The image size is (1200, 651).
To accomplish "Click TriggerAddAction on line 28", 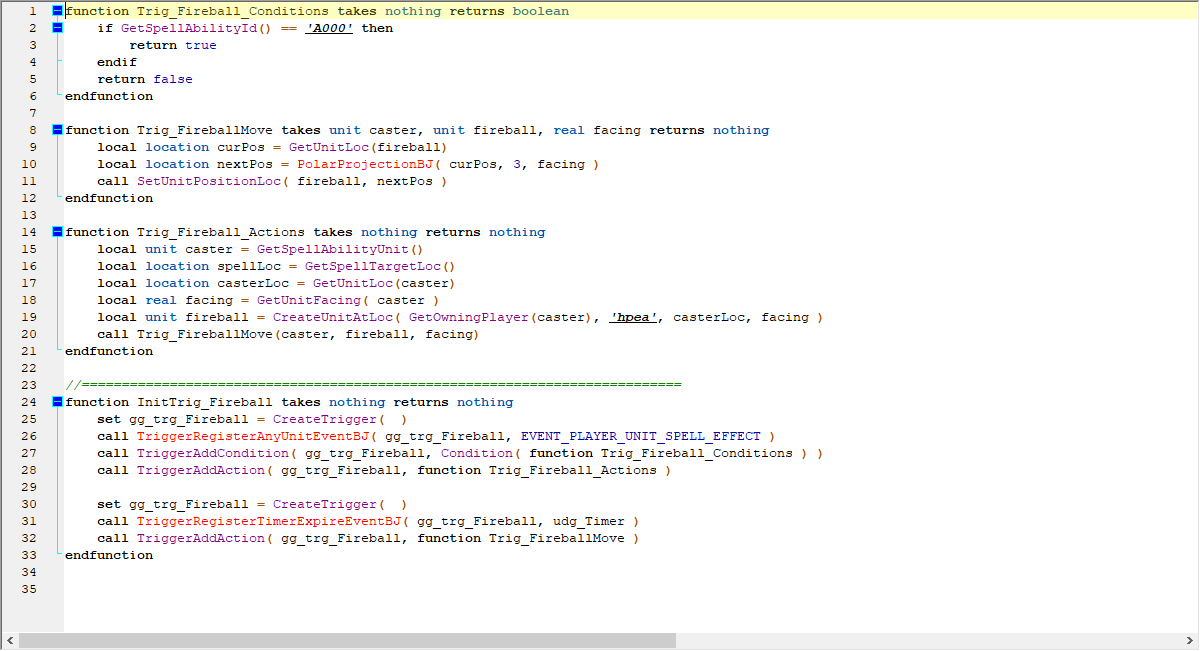I will pyautogui.click(x=201, y=470).
